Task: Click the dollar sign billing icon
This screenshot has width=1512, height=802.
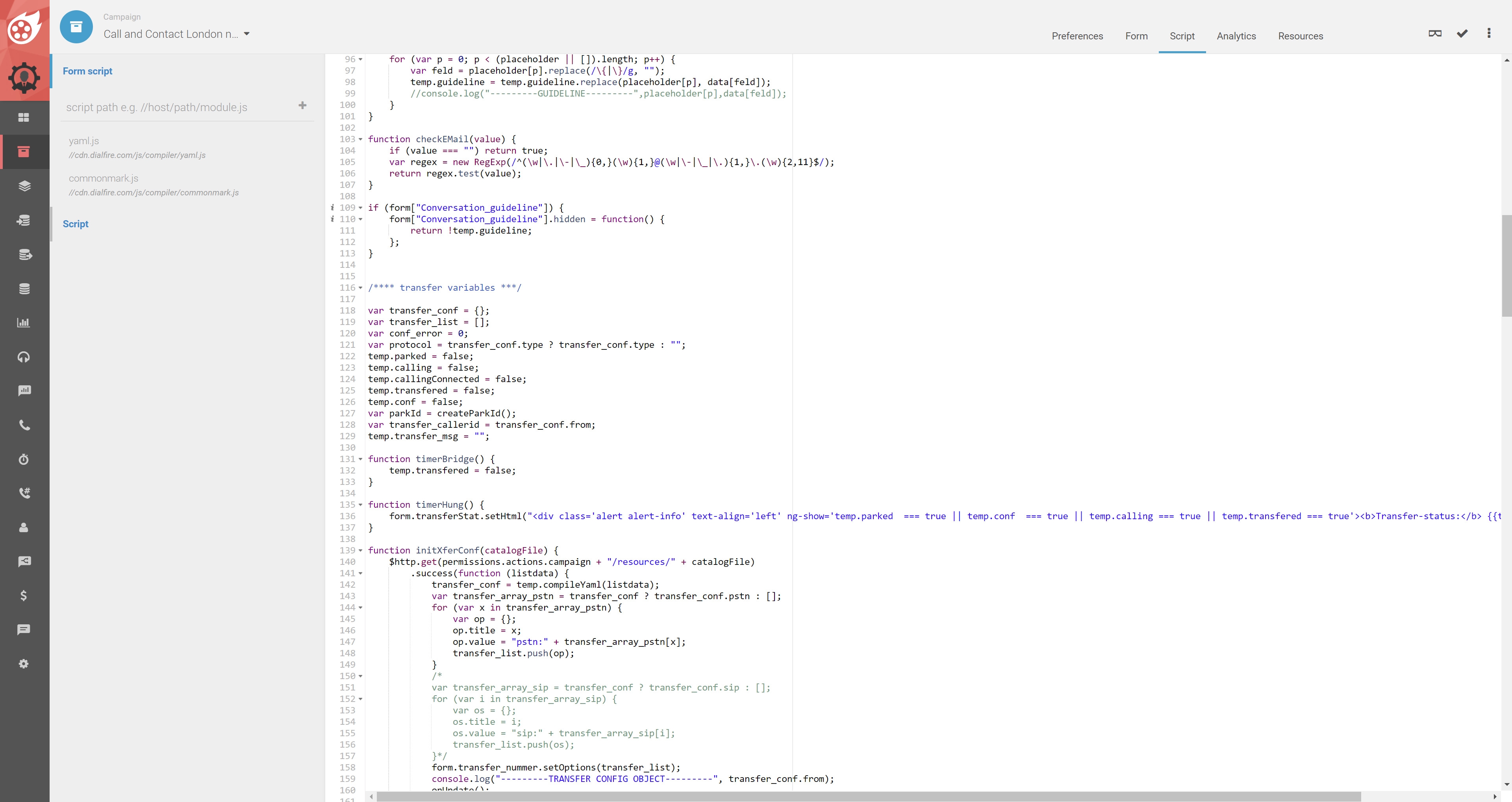Action: click(x=24, y=595)
